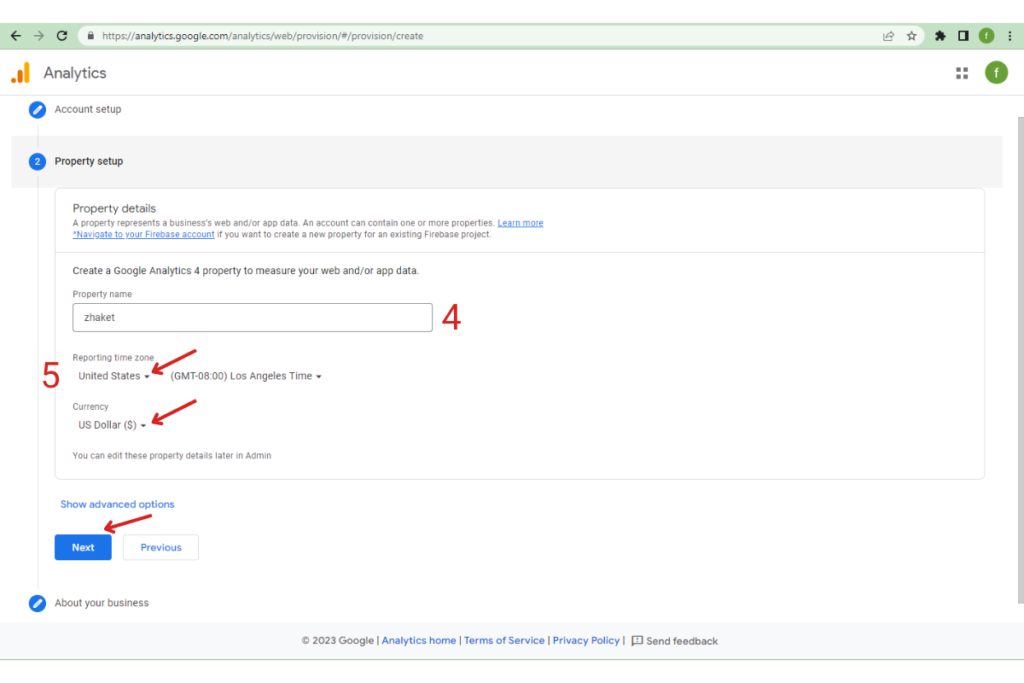This screenshot has width=1024, height=683.
Task: Open the Chrome three-dot menu
Action: (x=1010, y=36)
